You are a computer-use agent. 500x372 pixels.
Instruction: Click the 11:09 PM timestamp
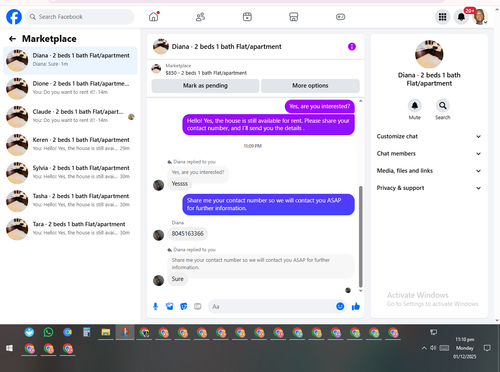point(253,146)
